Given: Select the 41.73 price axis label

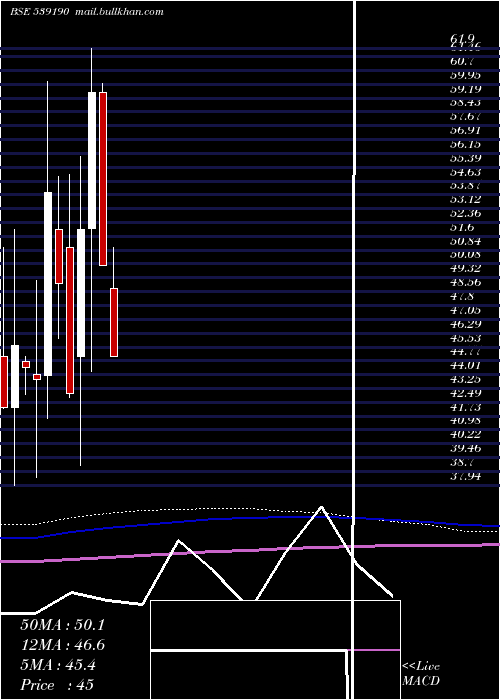Looking at the screenshot, I should click(465, 407).
